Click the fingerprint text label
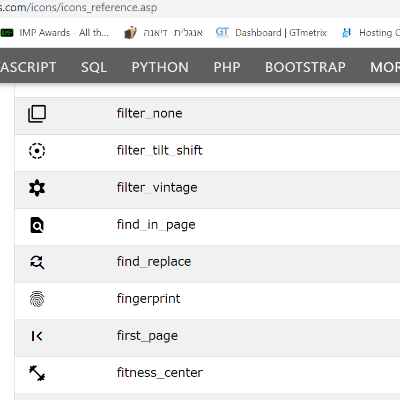 [x=148, y=299]
